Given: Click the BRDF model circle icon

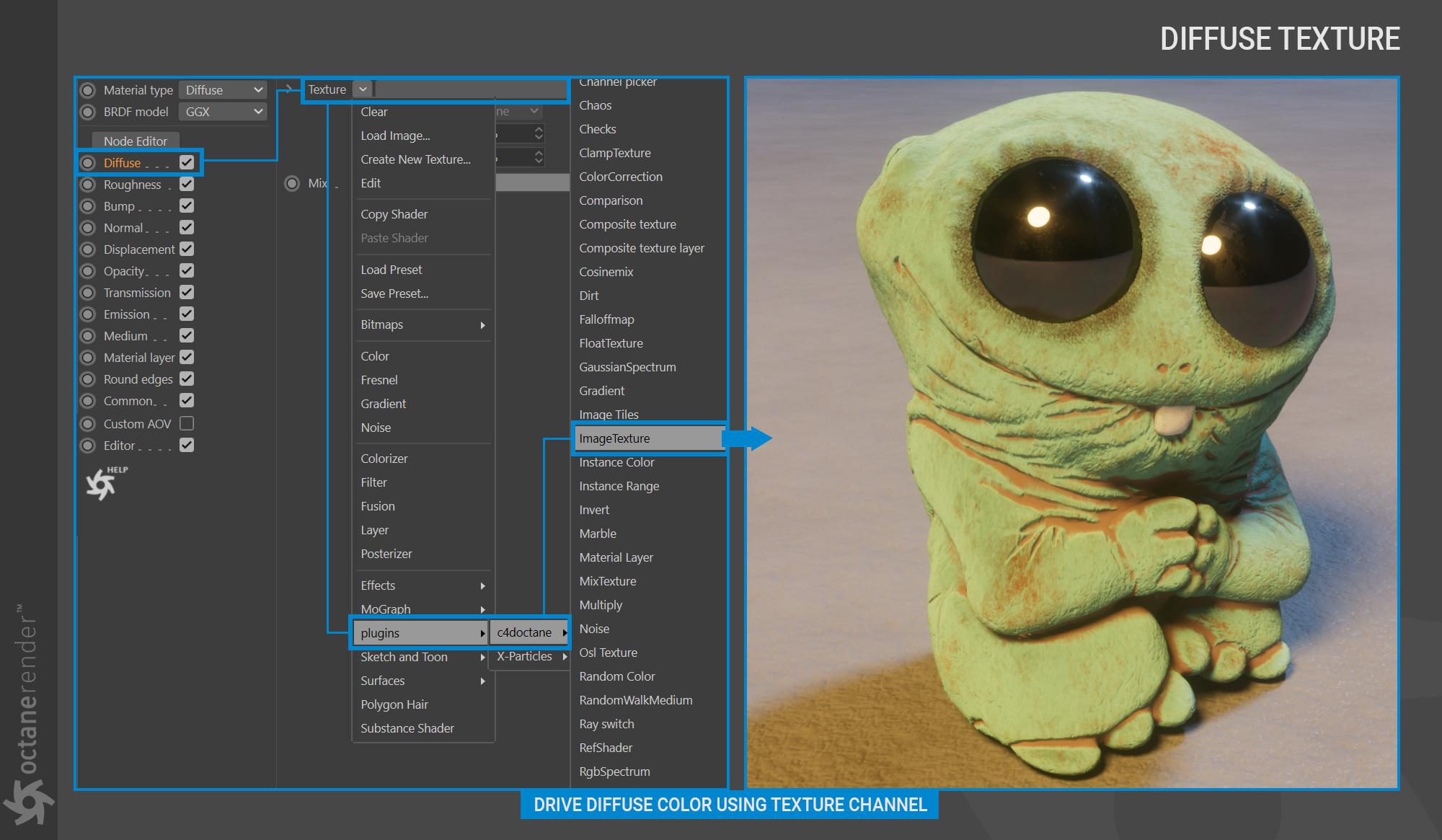Looking at the screenshot, I should click(88, 112).
